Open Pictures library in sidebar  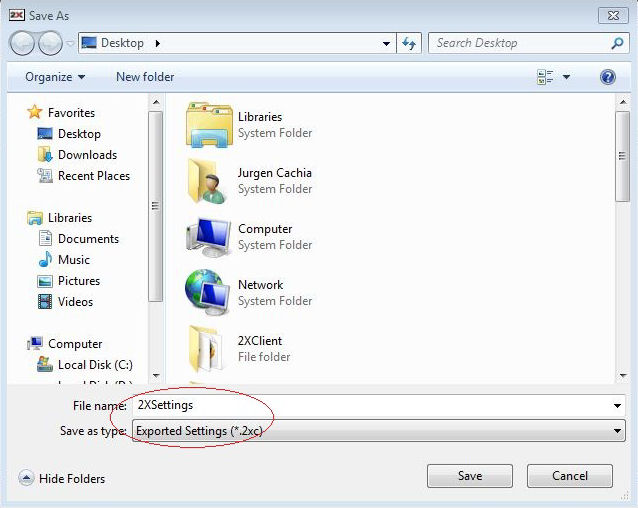(x=79, y=281)
